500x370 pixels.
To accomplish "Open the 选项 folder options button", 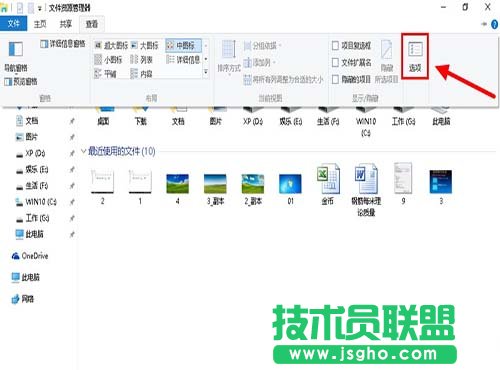I will pyautogui.click(x=415, y=56).
